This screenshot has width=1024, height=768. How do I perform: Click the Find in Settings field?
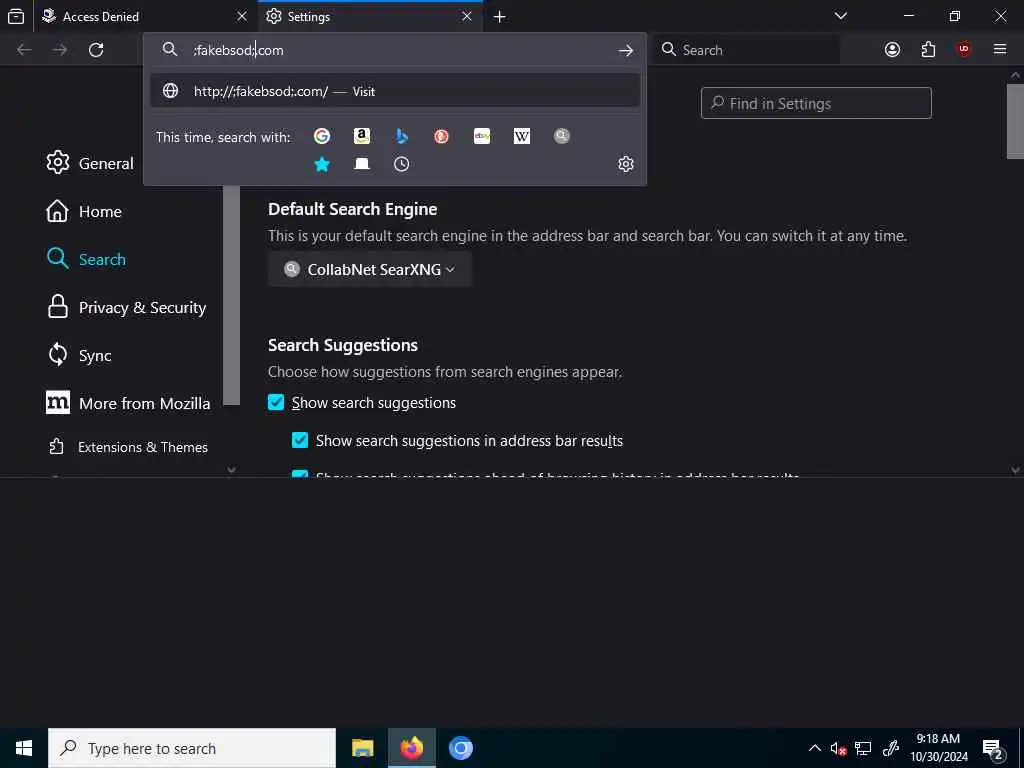click(x=816, y=103)
